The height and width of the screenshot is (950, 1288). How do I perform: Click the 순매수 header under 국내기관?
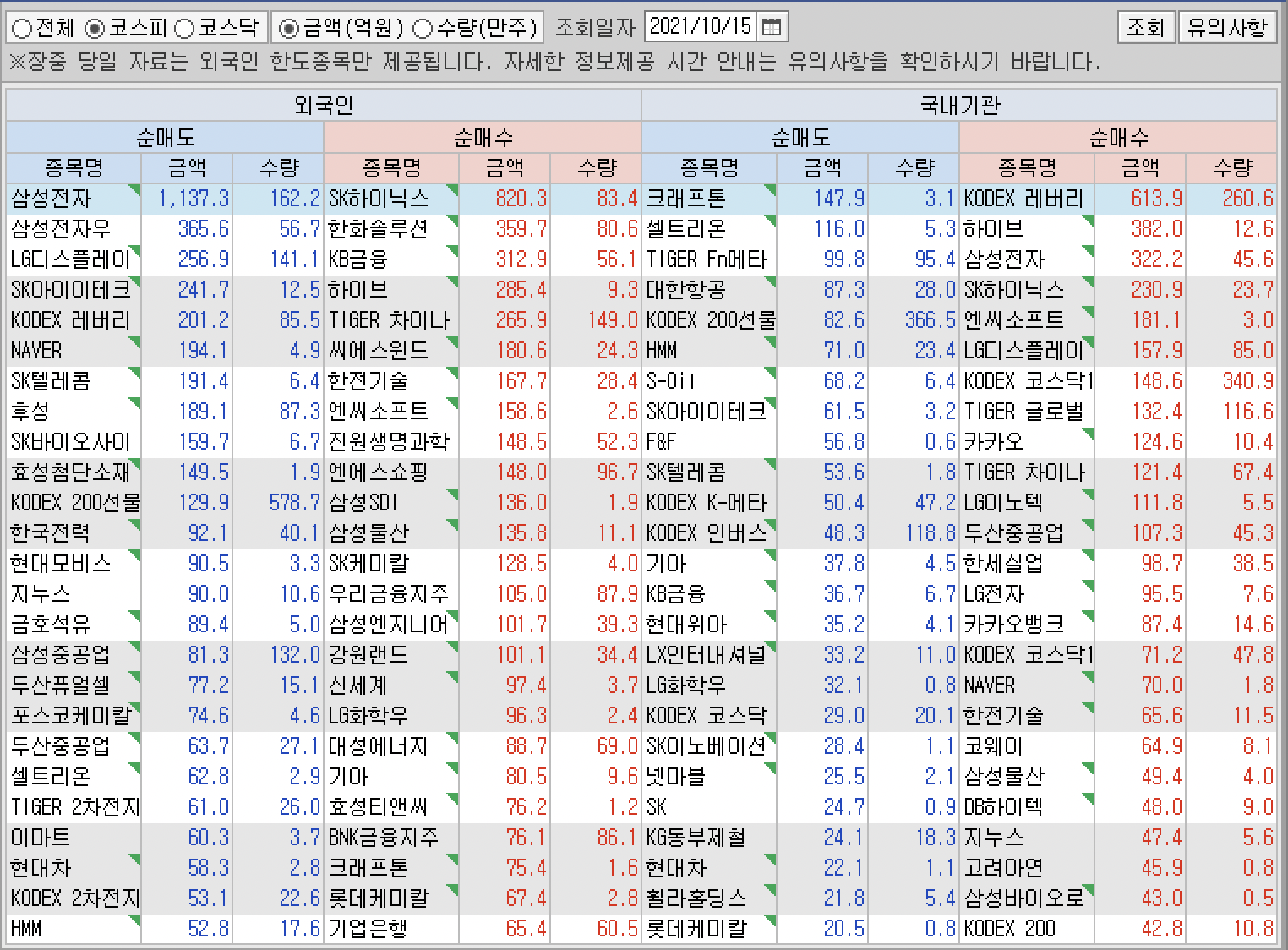click(1118, 137)
